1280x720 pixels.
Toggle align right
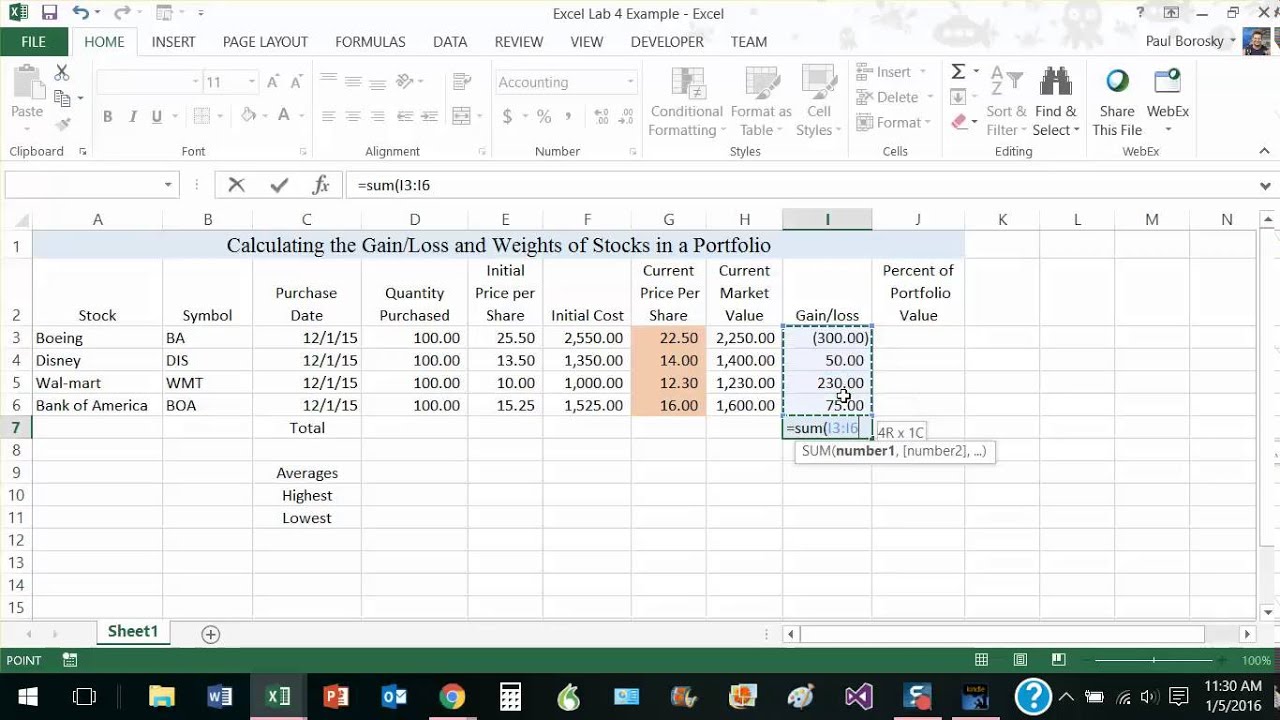(x=378, y=116)
